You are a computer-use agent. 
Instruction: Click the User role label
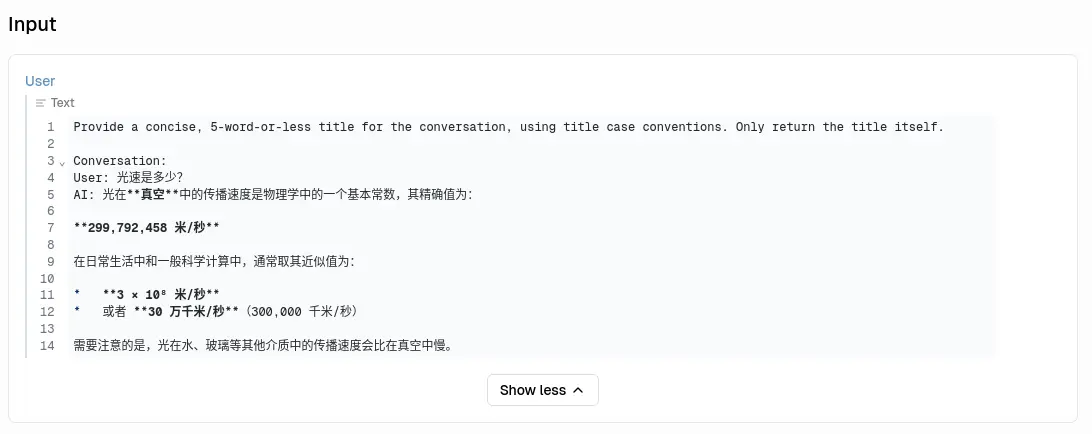coord(40,81)
